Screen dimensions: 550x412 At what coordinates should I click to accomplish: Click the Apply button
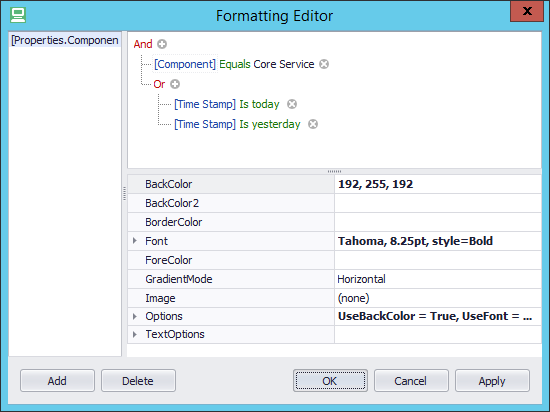pyautogui.click(x=492, y=380)
